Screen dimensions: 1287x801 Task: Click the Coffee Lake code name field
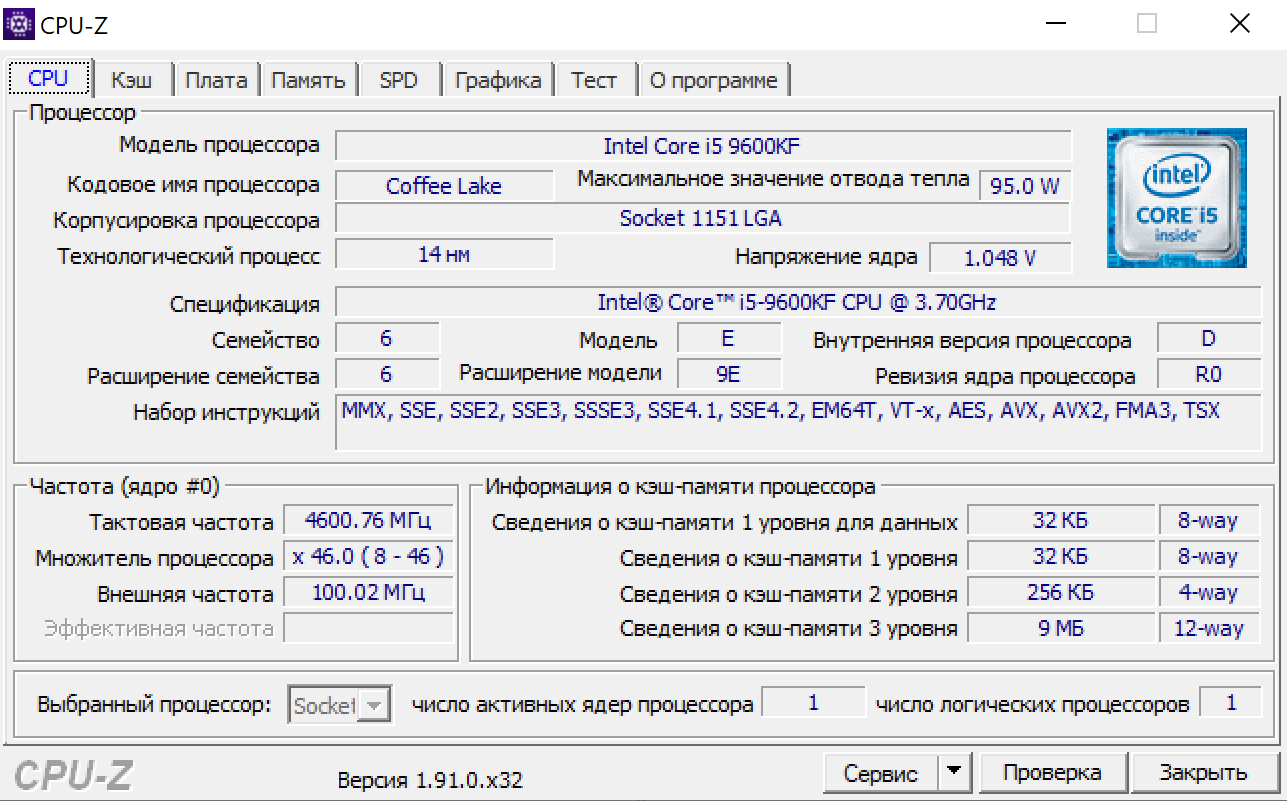coord(444,186)
